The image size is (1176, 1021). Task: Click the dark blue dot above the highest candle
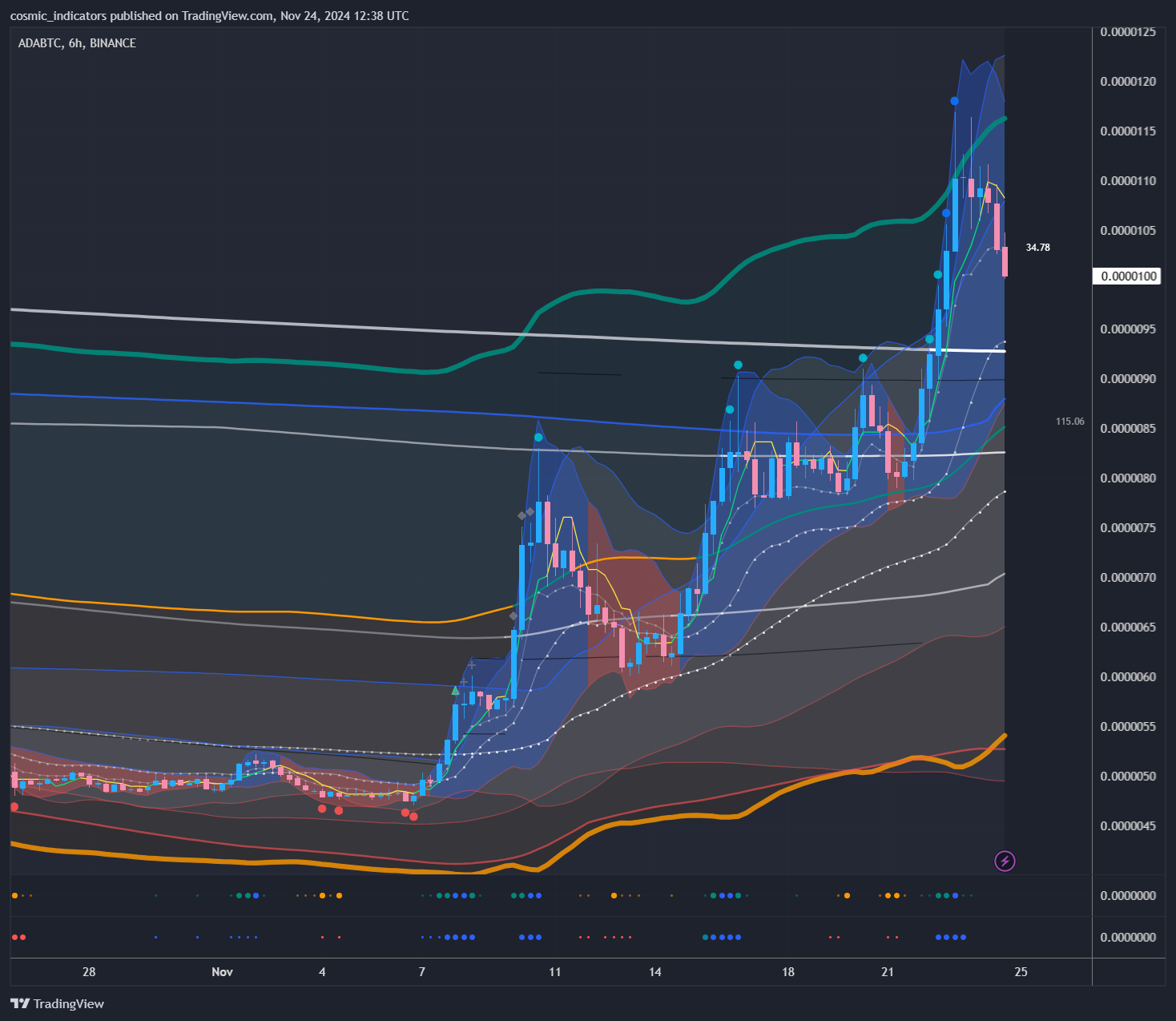pos(954,101)
